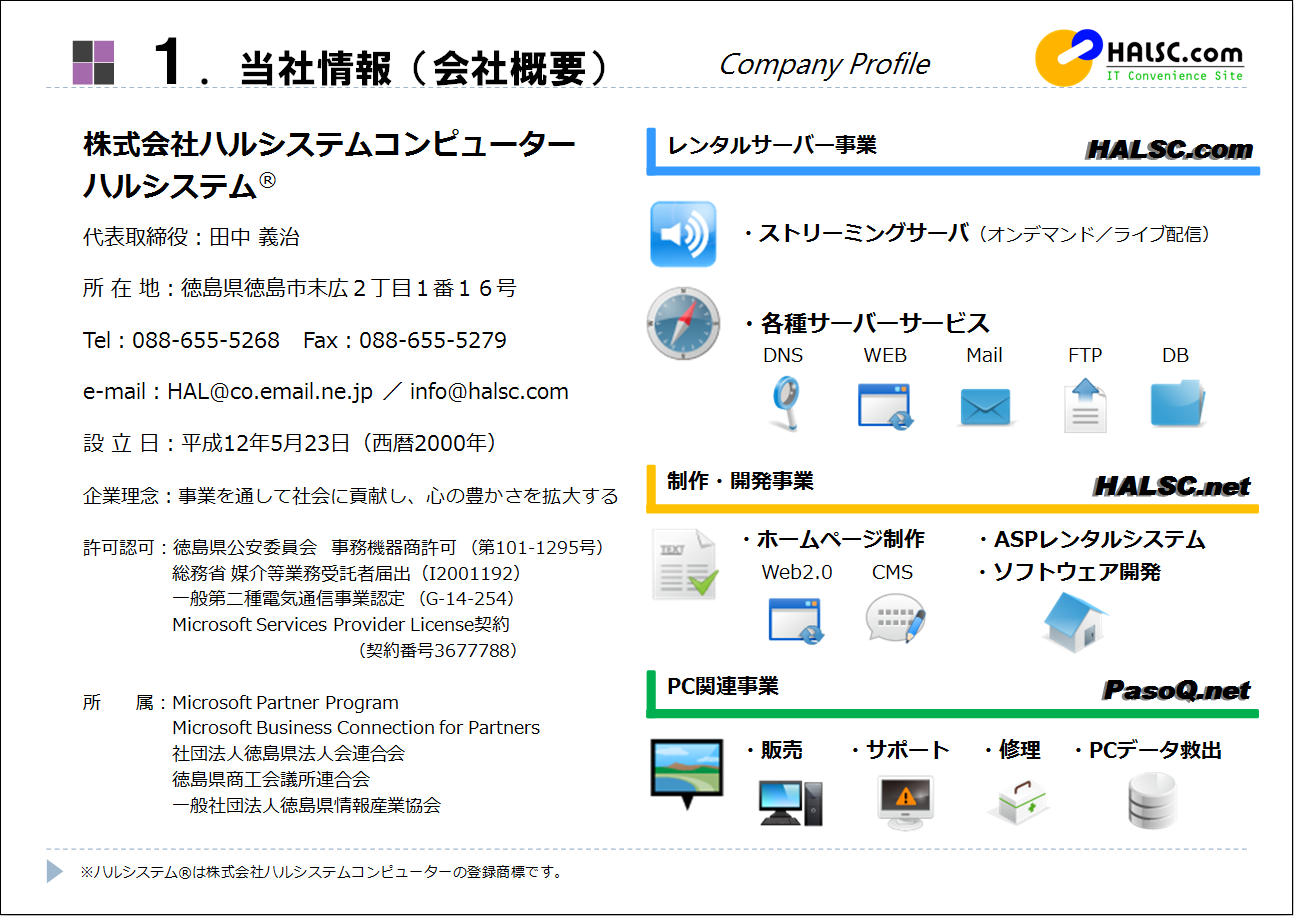
Task: Click the HAL@co.email.ne.jp email address
Action: point(270,392)
